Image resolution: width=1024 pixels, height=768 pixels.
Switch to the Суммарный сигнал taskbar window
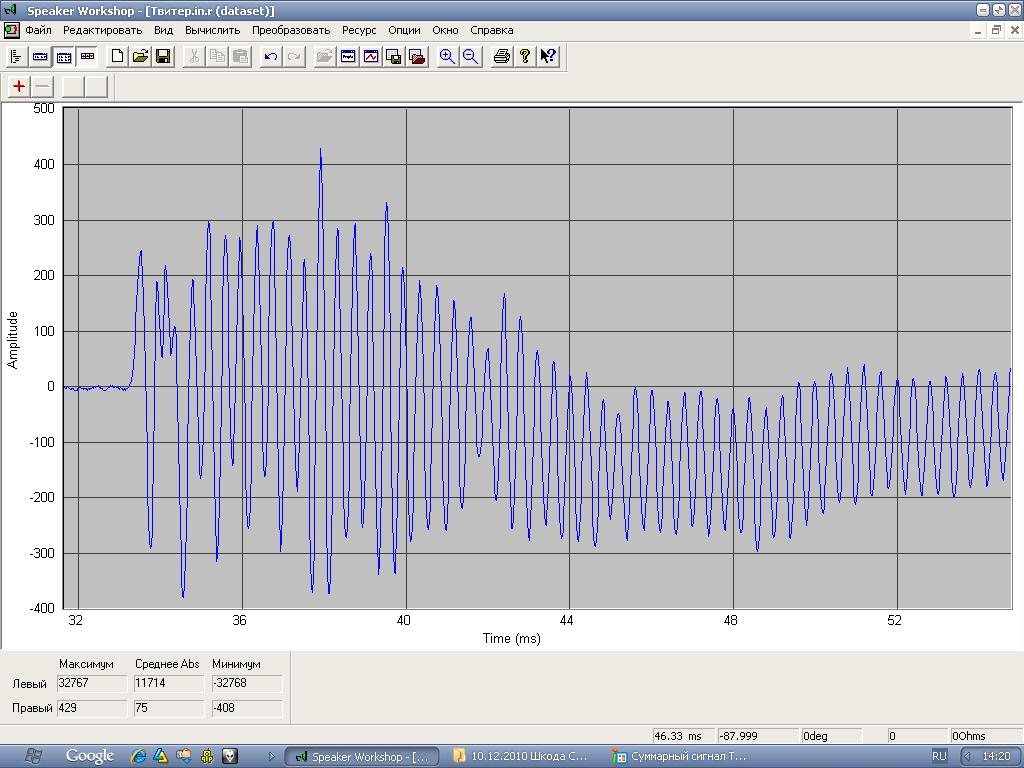pyautogui.click(x=680, y=756)
